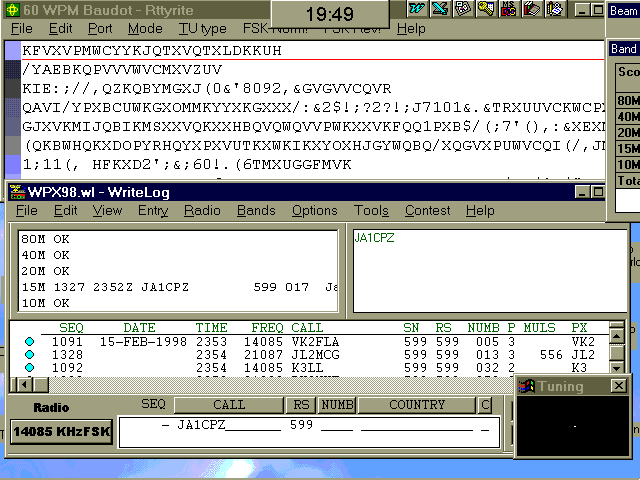640x480 pixels.
Task: Open WriteLog Tools menu
Action: point(371,211)
